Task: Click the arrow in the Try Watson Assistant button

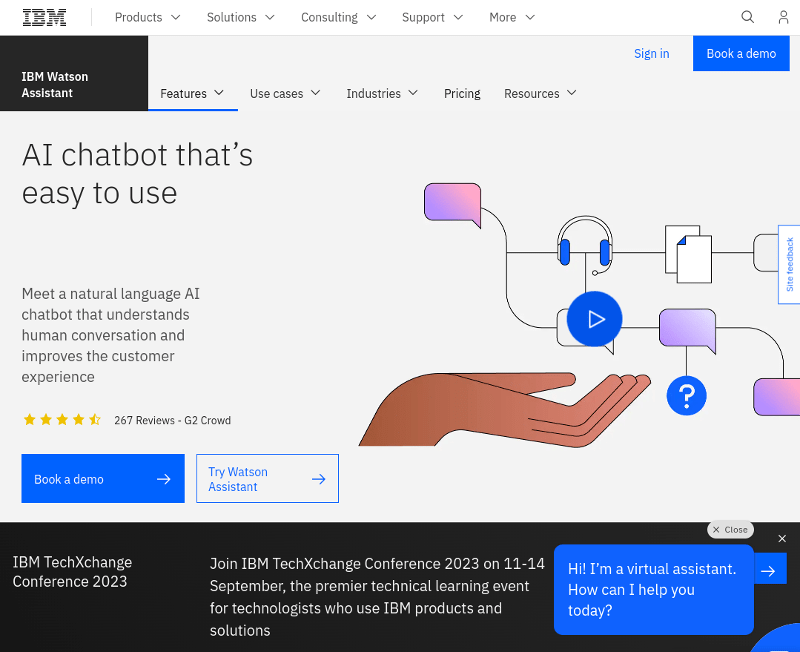Action: tap(319, 479)
